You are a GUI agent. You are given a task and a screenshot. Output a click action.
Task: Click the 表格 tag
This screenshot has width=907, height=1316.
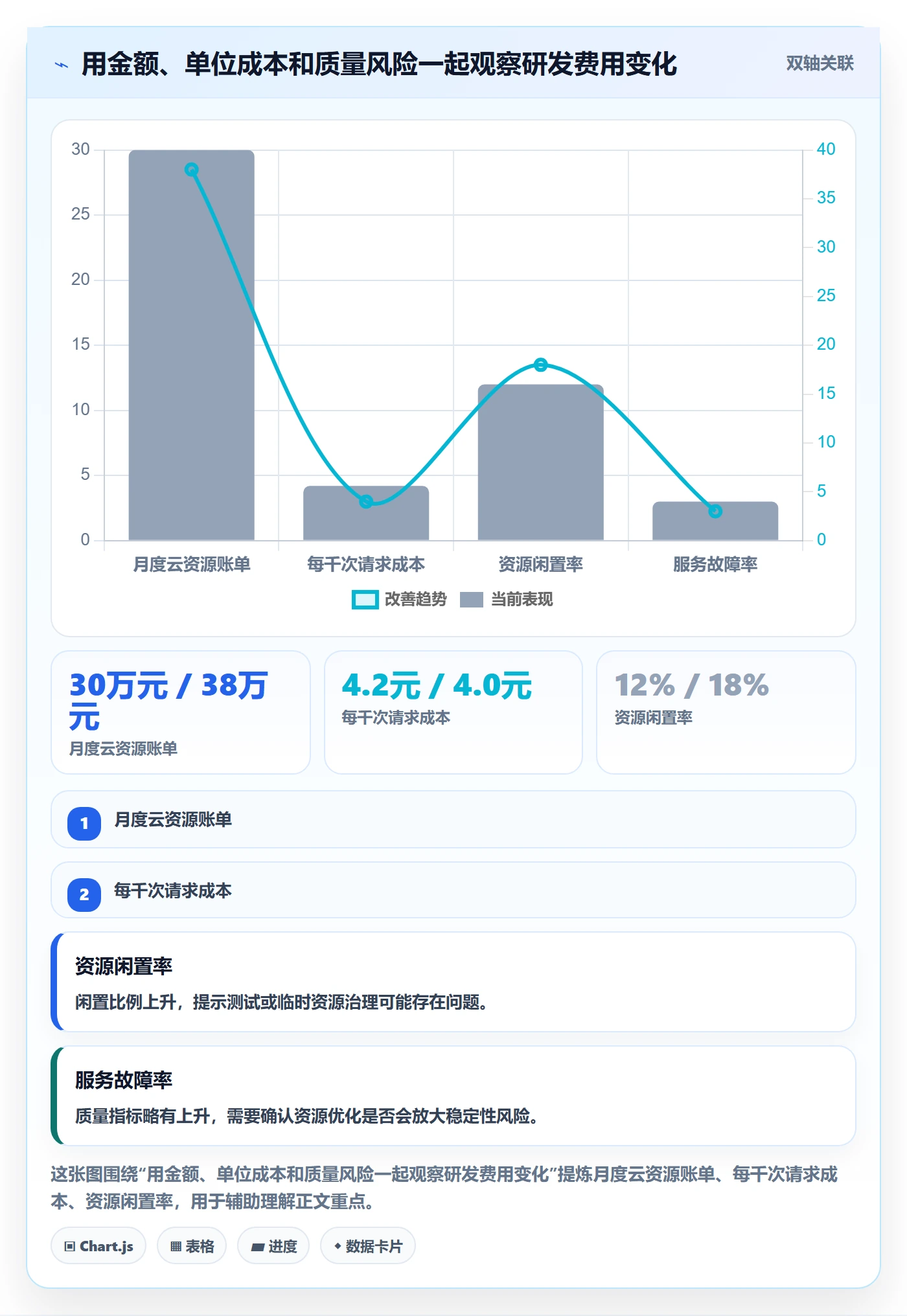[x=192, y=1246]
